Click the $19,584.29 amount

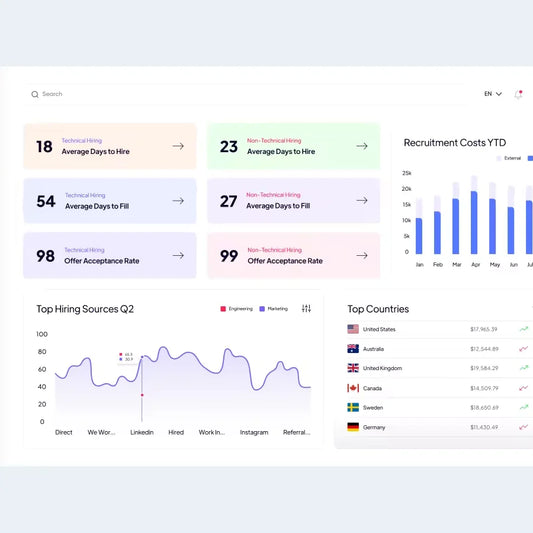pyautogui.click(x=484, y=368)
